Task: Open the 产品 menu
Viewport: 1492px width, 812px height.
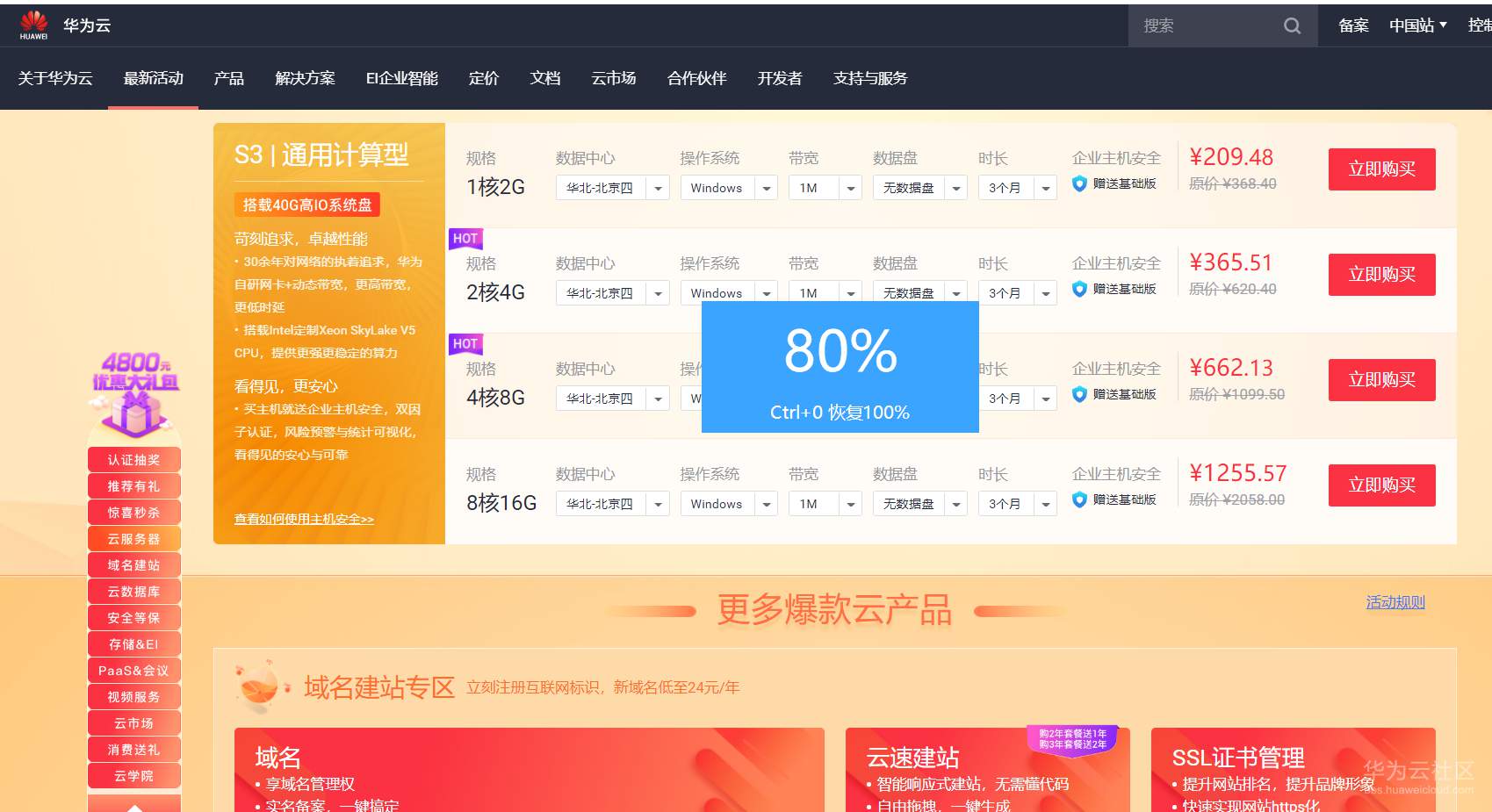Action: pyautogui.click(x=229, y=78)
